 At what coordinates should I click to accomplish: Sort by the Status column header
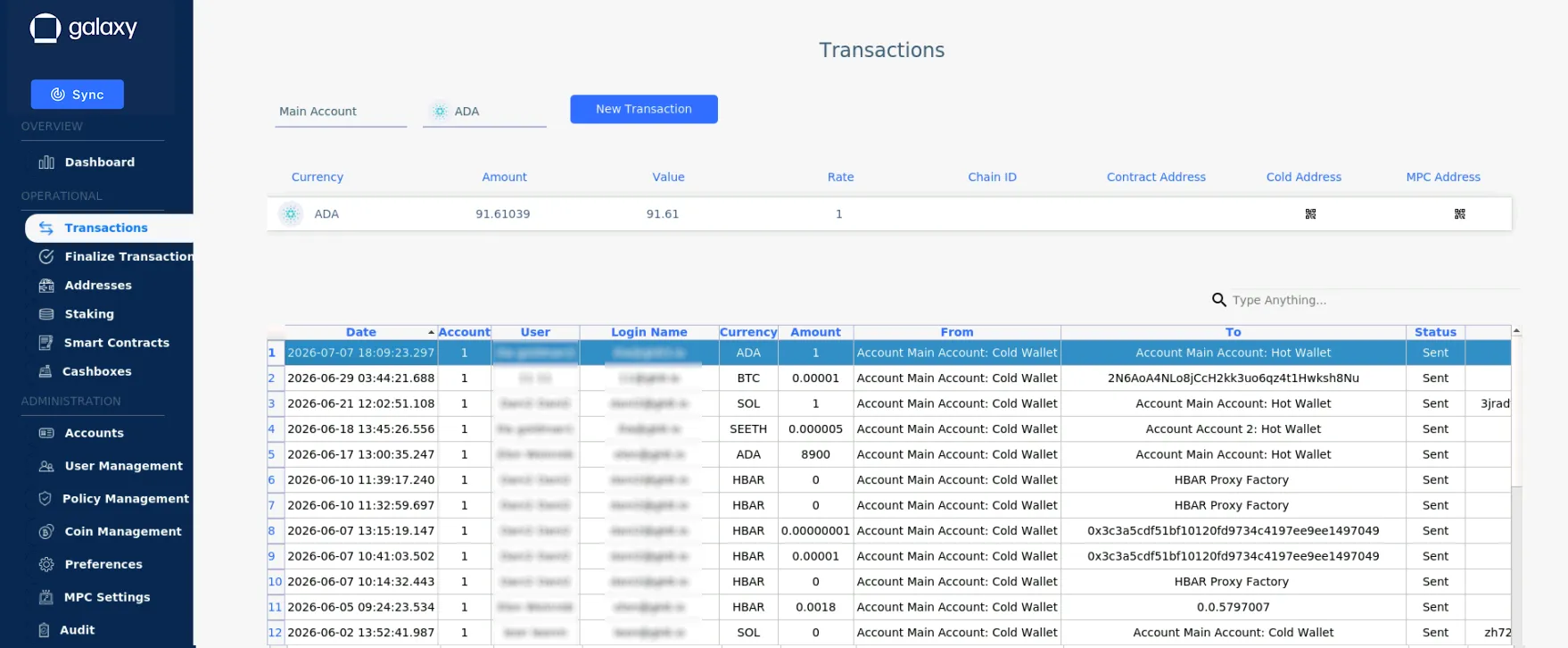(x=1435, y=332)
